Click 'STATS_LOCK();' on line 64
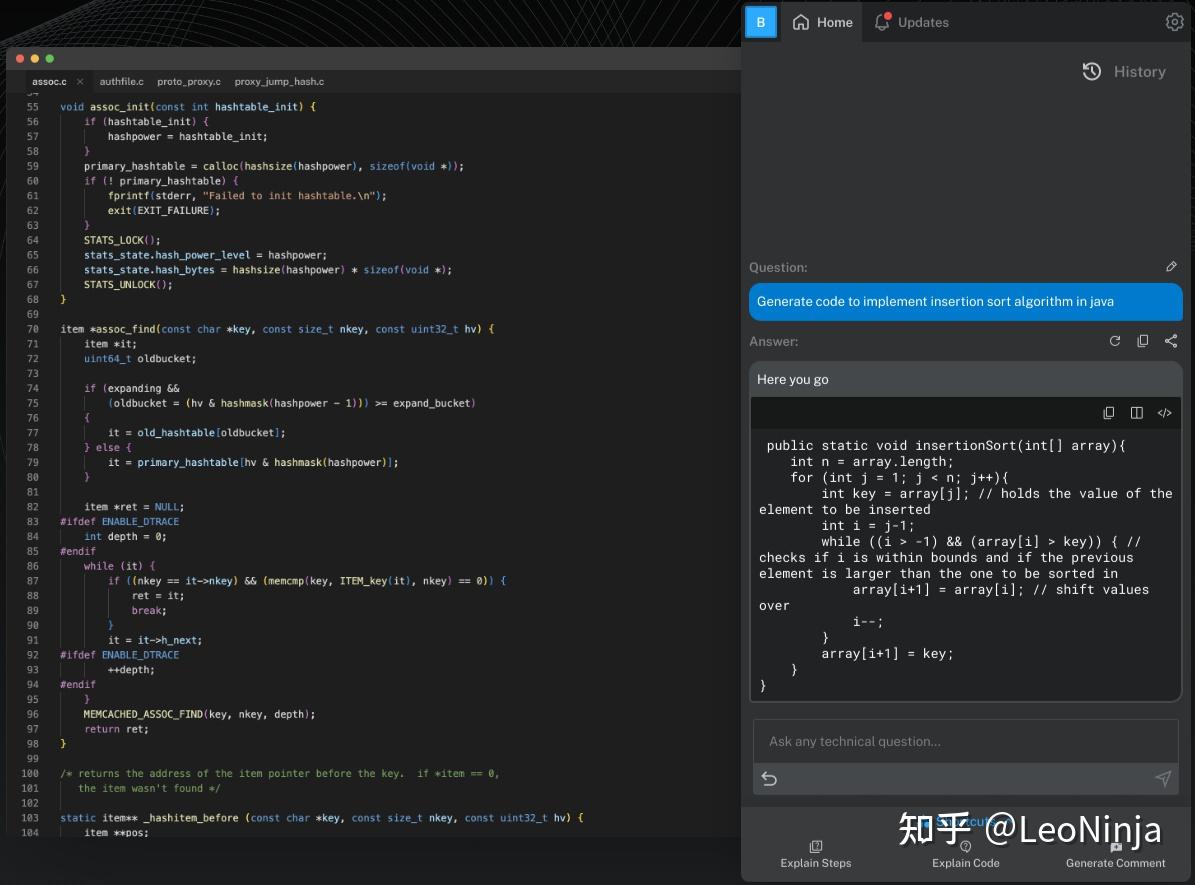This screenshot has height=885, width=1195. click(122, 240)
